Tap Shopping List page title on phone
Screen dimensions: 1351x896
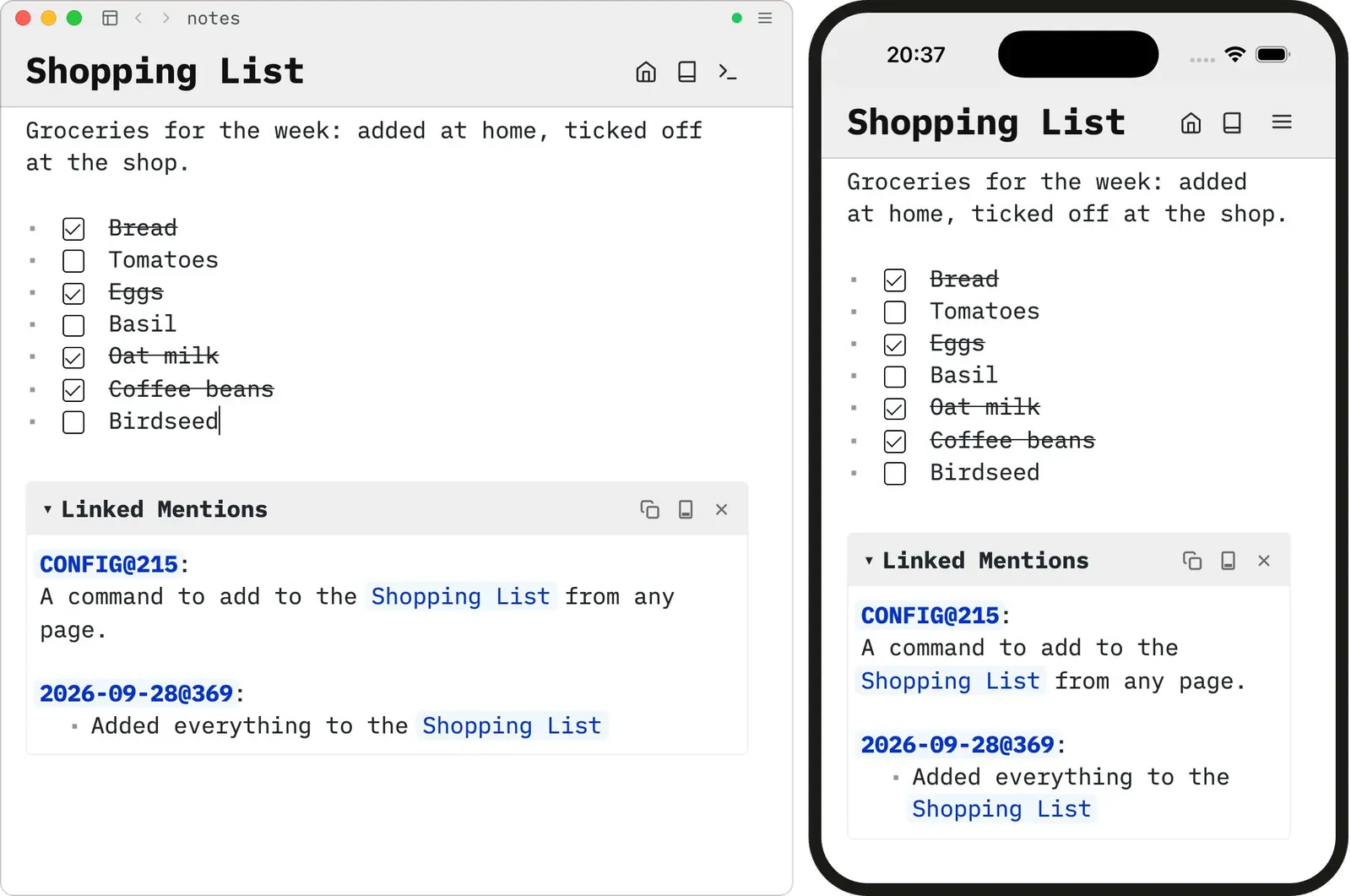pyautogui.click(x=986, y=122)
